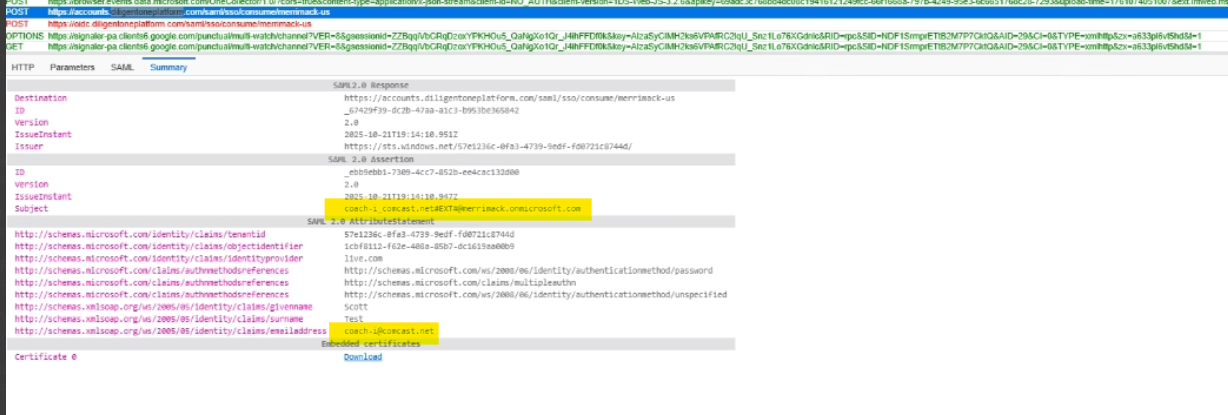The height and width of the screenshot is (415, 1228).
Task: Select the live.com identityprovider value
Action: pos(361,257)
